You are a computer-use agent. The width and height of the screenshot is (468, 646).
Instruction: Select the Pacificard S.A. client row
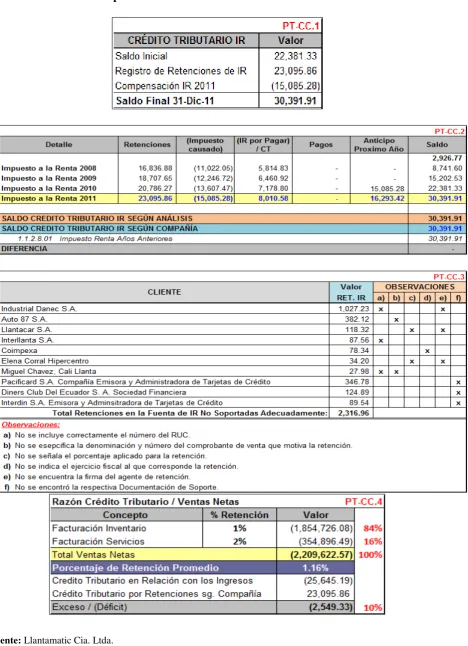[x=233, y=382]
